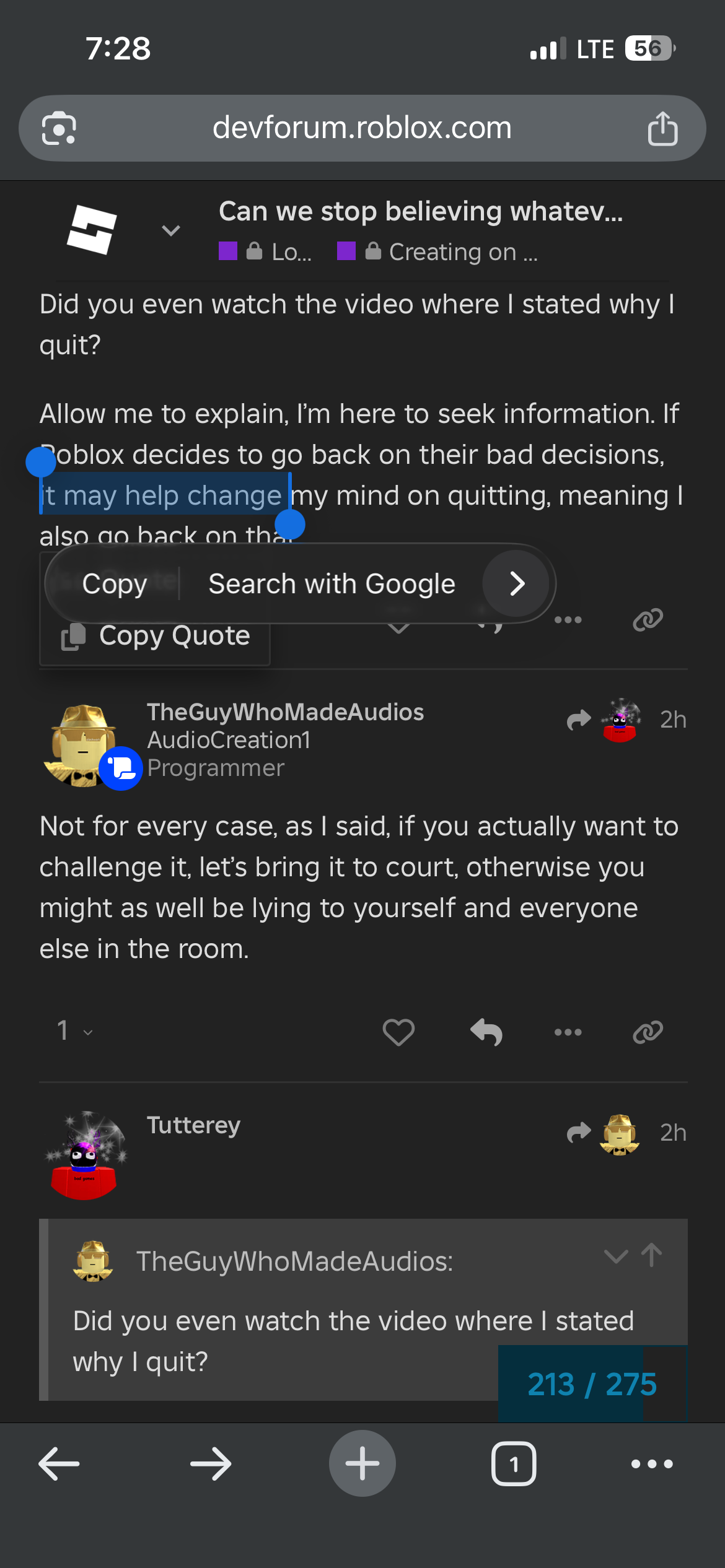Tap the Roblox logo home icon

92,230
